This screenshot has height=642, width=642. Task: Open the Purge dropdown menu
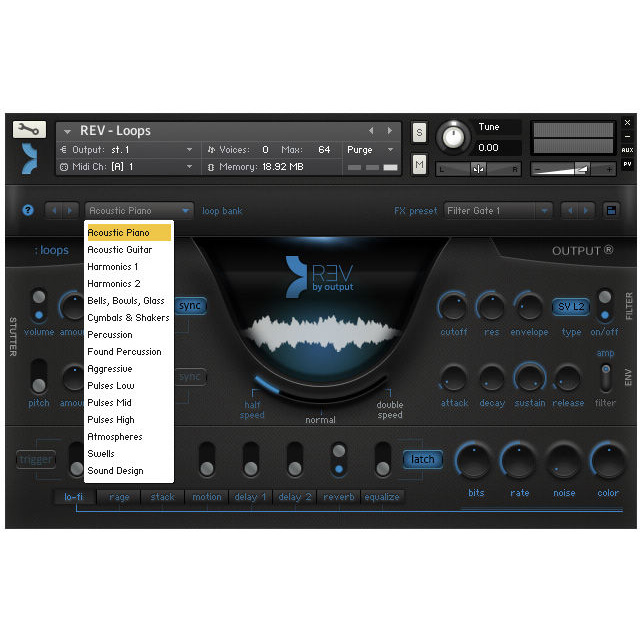click(370, 150)
